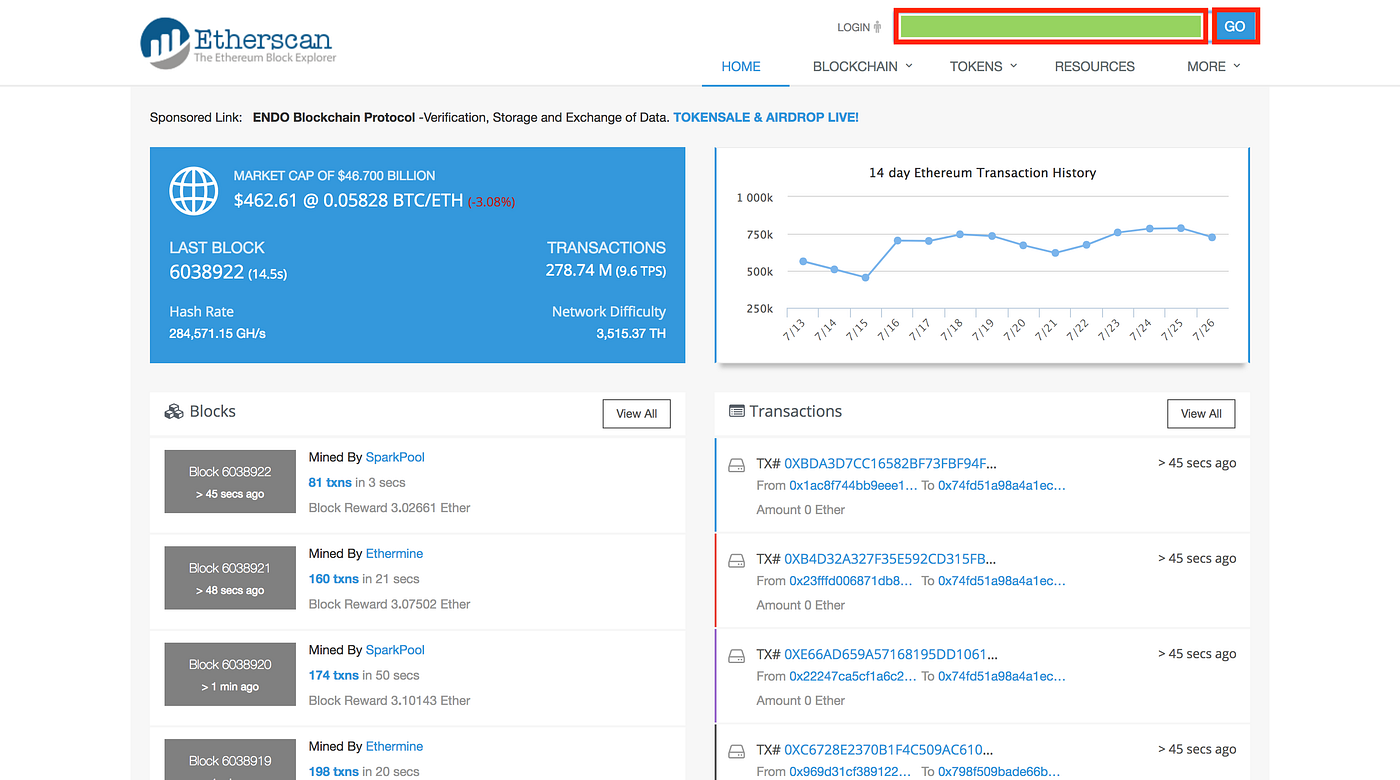
Task: Click Block Reward 3.07502 Ether text
Action: point(389,603)
